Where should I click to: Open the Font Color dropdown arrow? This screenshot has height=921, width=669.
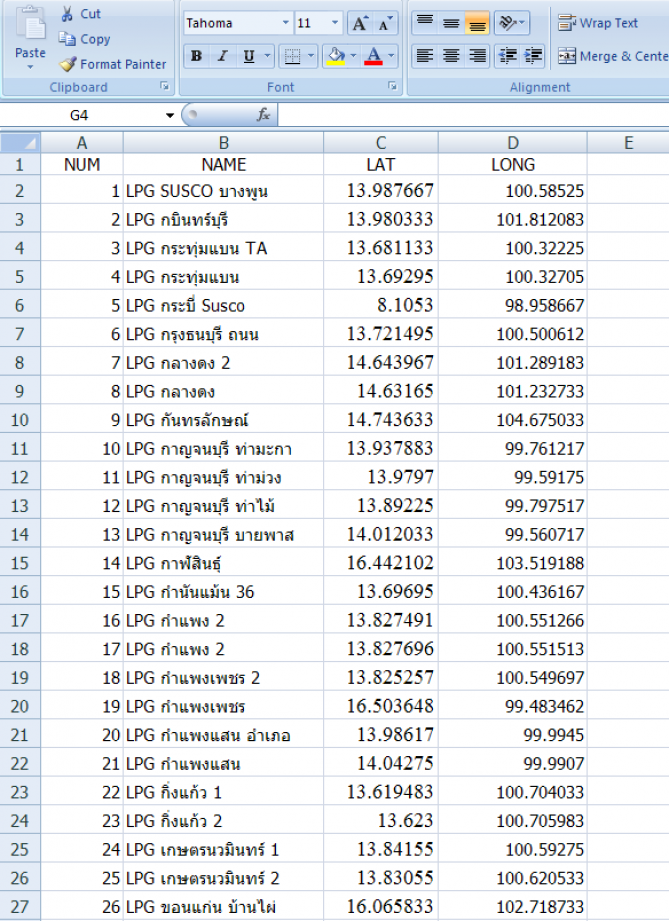[x=391, y=56]
